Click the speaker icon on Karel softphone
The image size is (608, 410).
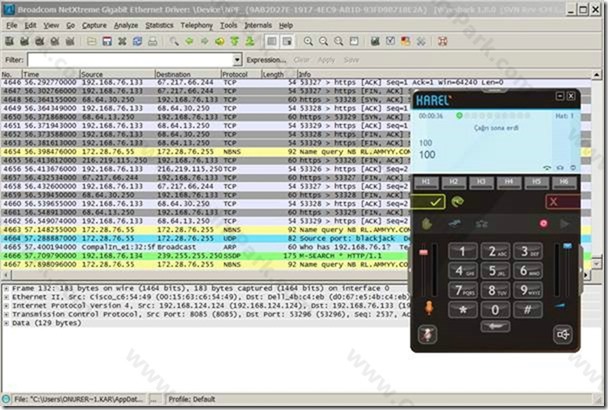[x=563, y=334]
